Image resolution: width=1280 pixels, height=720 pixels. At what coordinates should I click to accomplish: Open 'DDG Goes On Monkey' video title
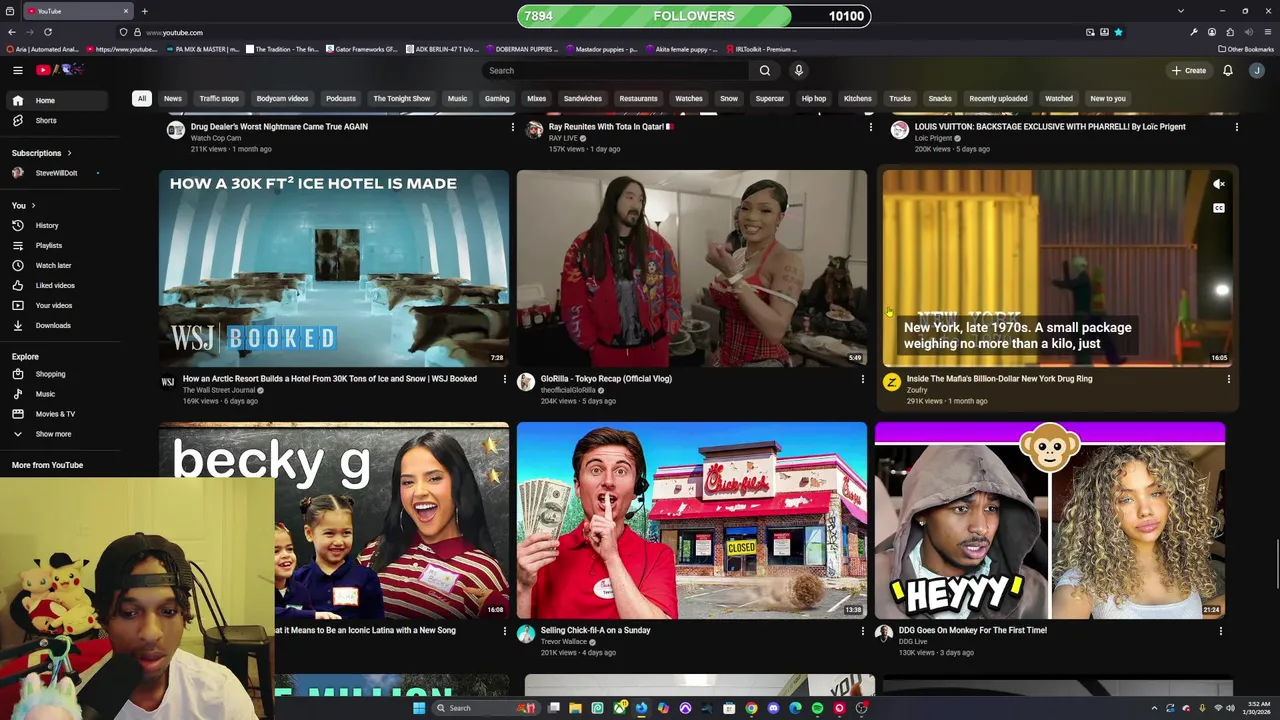[973, 630]
